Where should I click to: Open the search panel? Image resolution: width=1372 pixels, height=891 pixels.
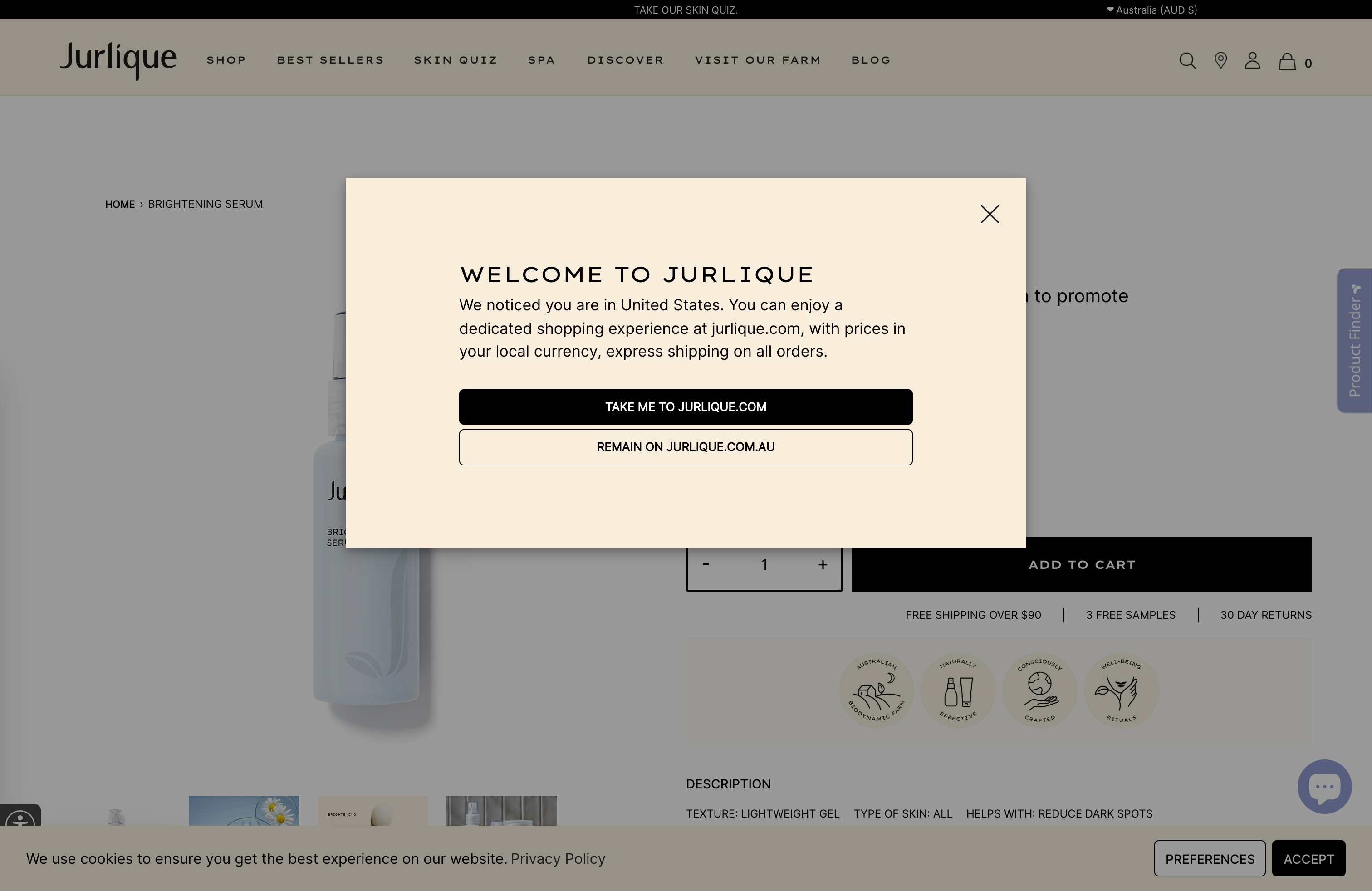click(x=1187, y=60)
